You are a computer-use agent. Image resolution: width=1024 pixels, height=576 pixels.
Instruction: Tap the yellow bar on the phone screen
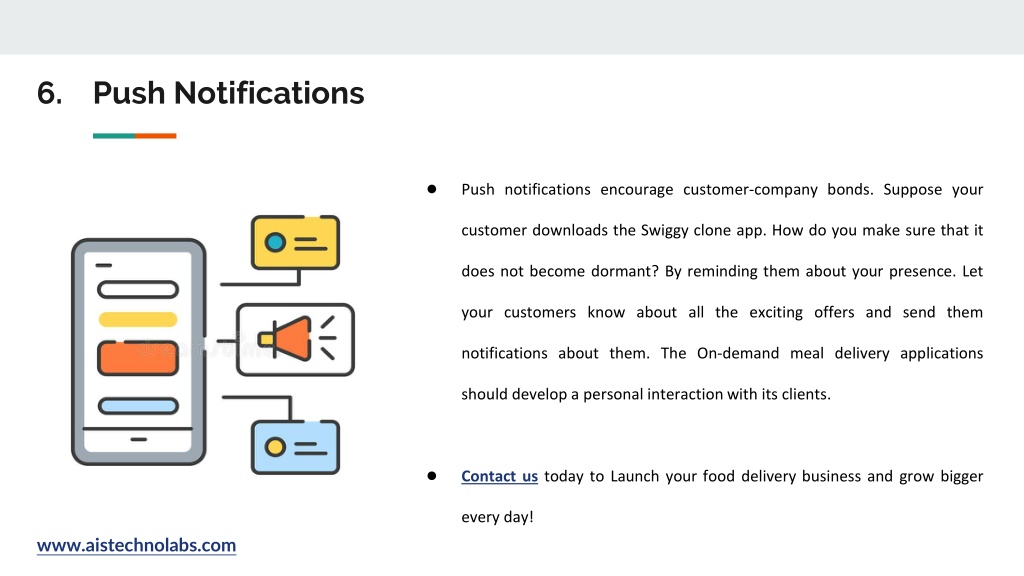pyautogui.click(x=138, y=319)
